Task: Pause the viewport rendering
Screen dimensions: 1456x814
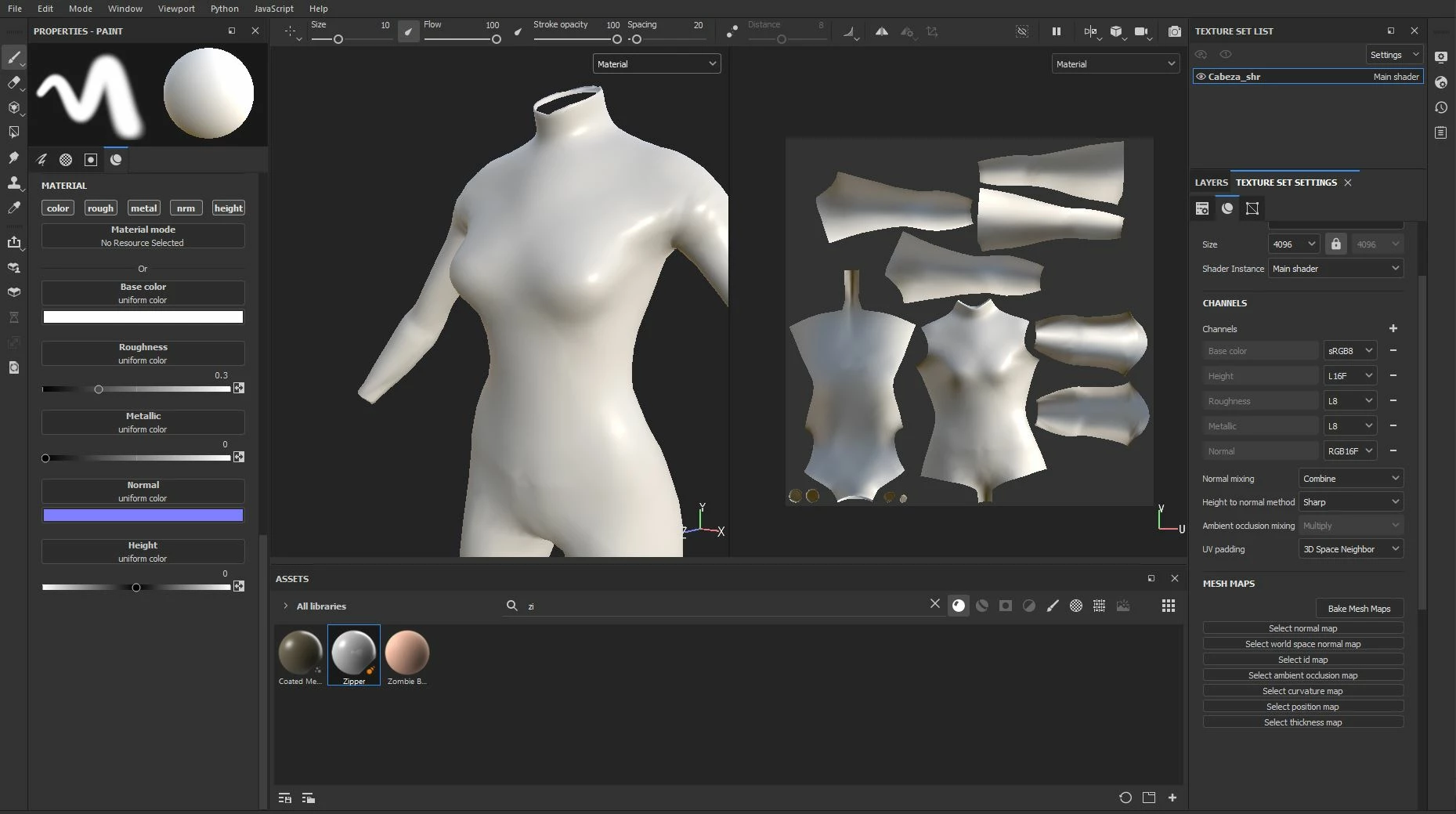Action: pos(1056,31)
